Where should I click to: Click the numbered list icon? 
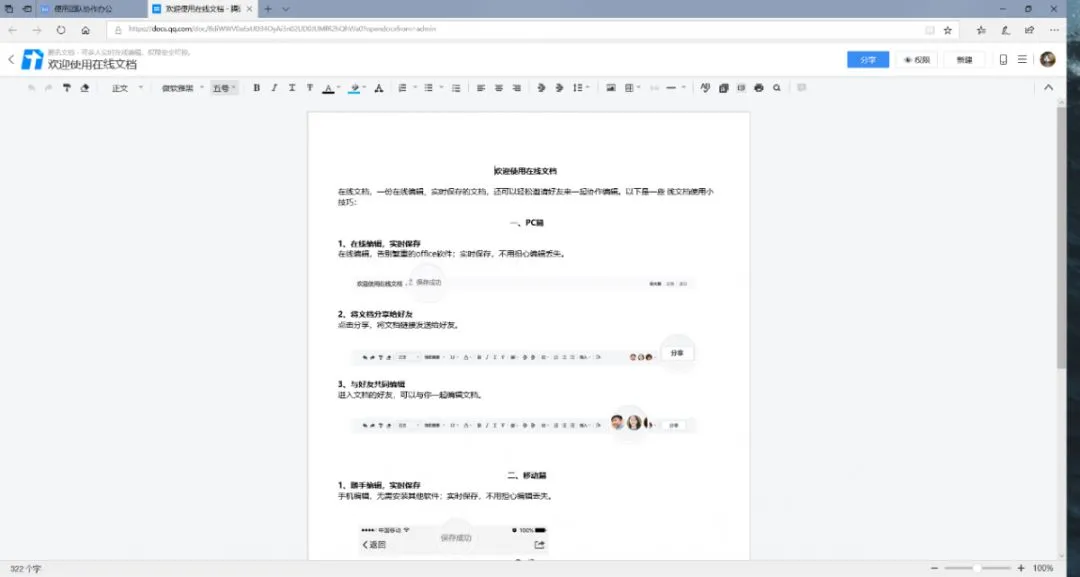pos(402,88)
